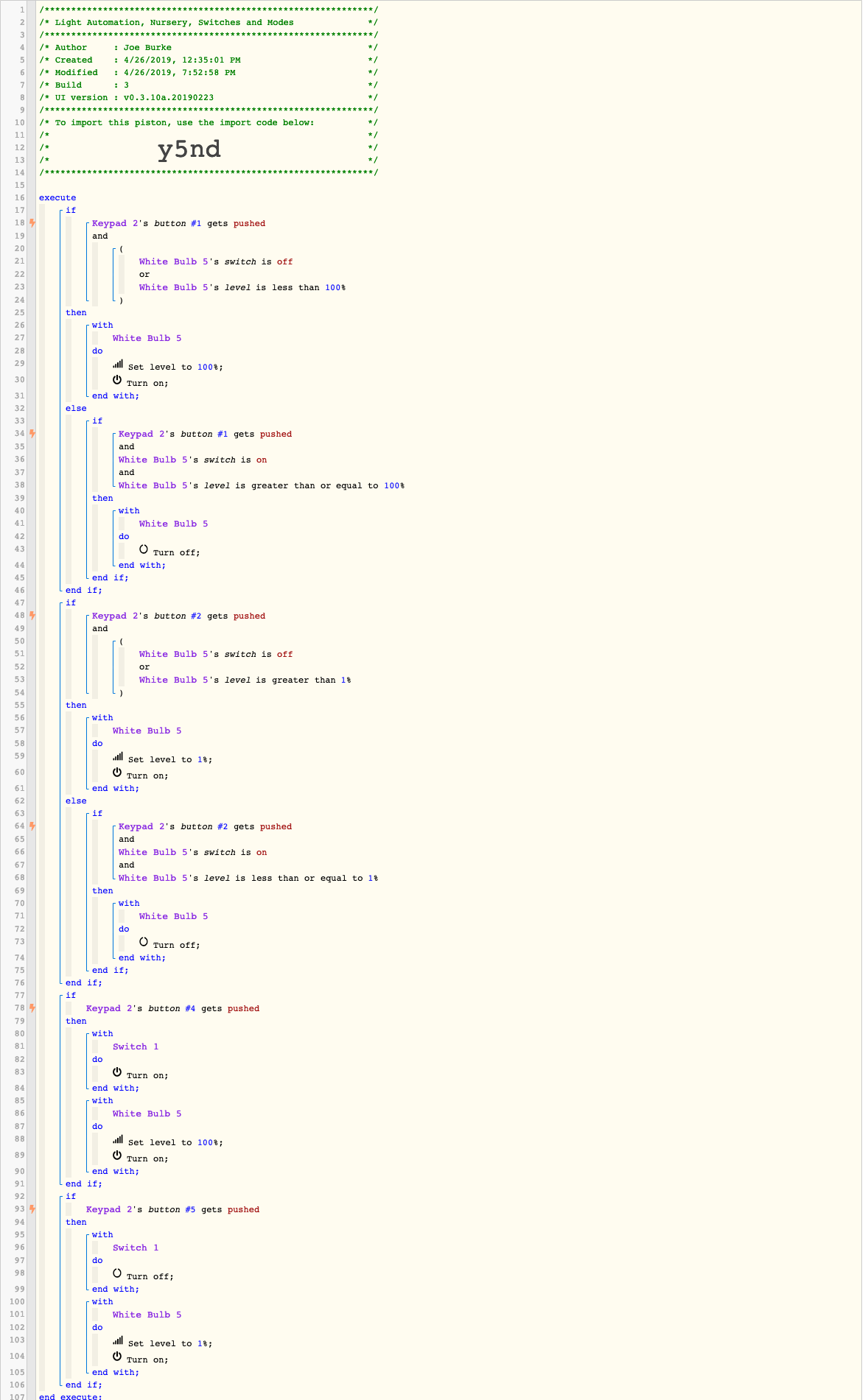Click the Switch 1 Turn on power icon, line 83

click(x=117, y=1072)
